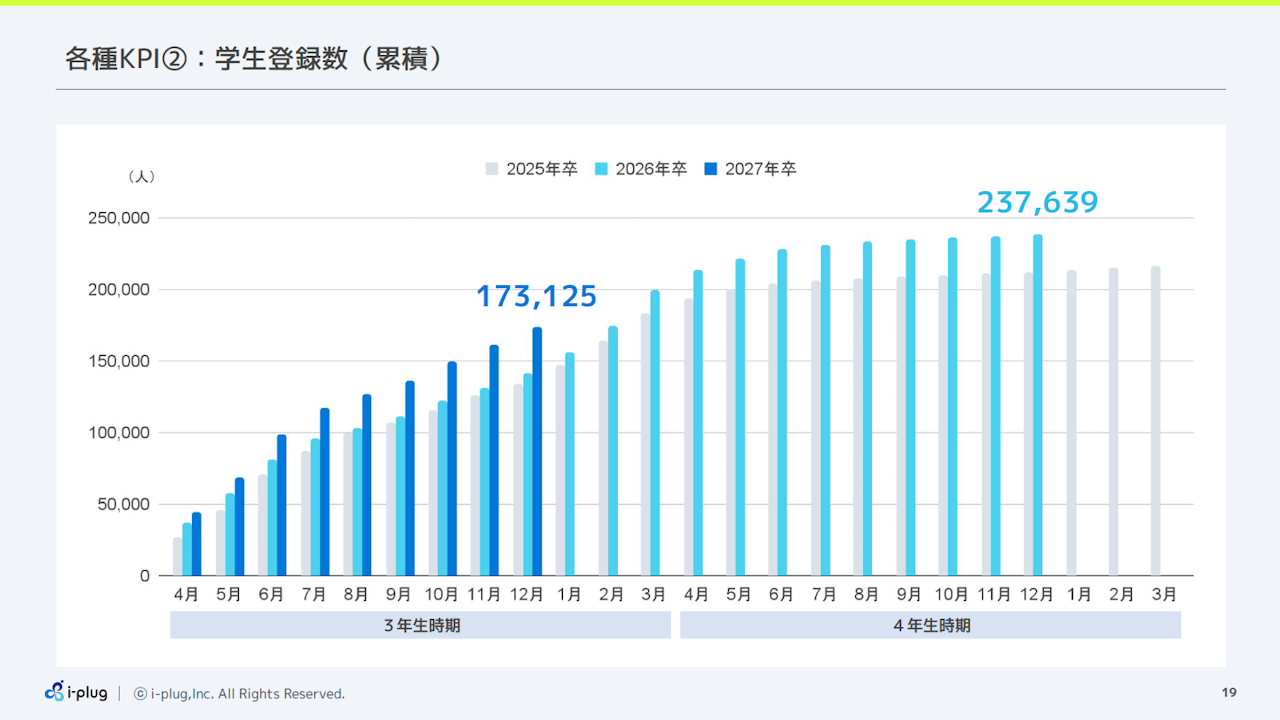Click the 4月 month label on the axis
This screenshot has height=720, width=1280.
point(186,593)
